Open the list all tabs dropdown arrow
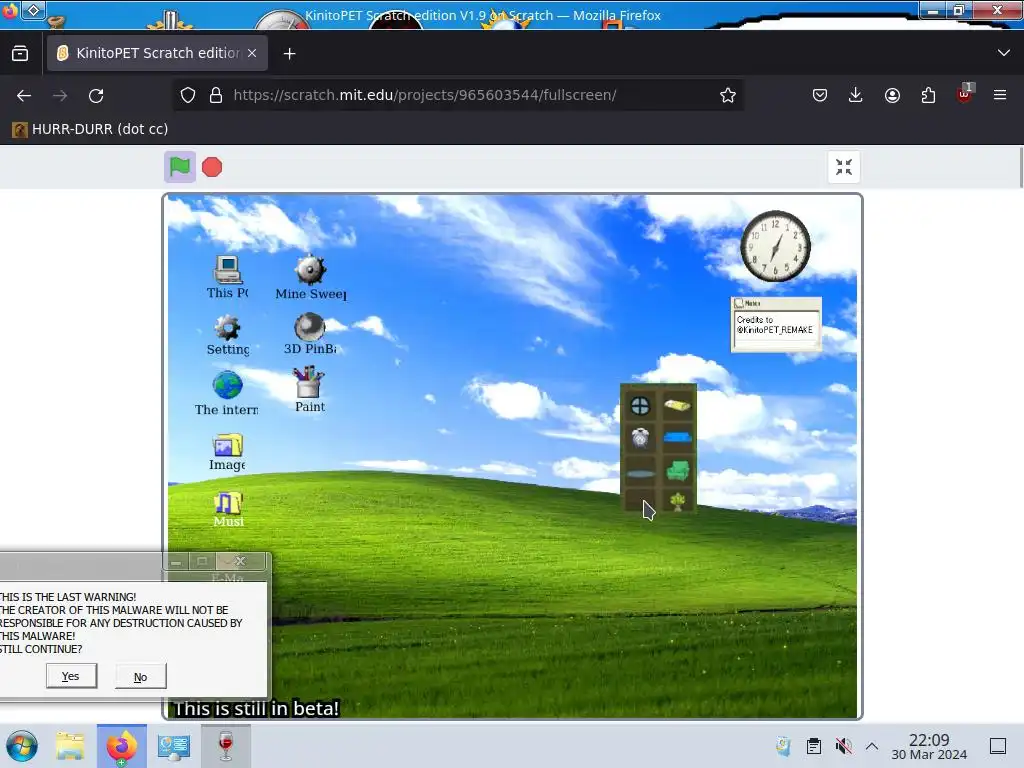1024x768 pixels. click(x=1004, y=53)
